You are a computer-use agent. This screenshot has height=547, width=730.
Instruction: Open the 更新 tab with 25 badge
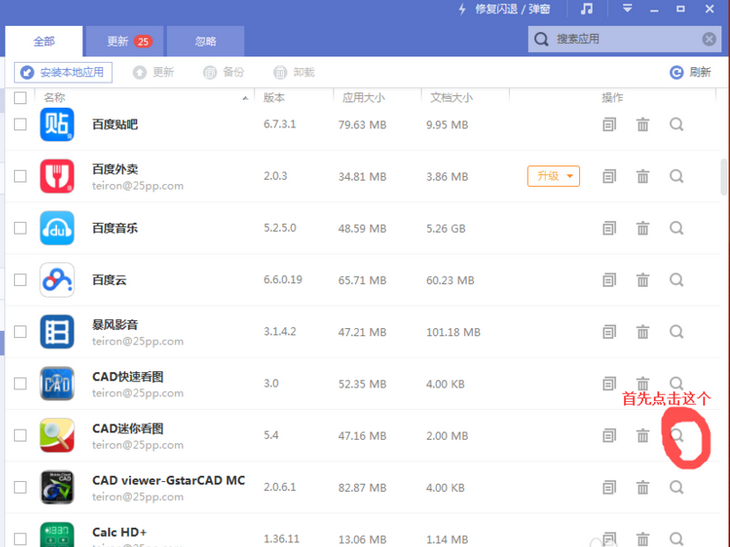pos(127,41)
